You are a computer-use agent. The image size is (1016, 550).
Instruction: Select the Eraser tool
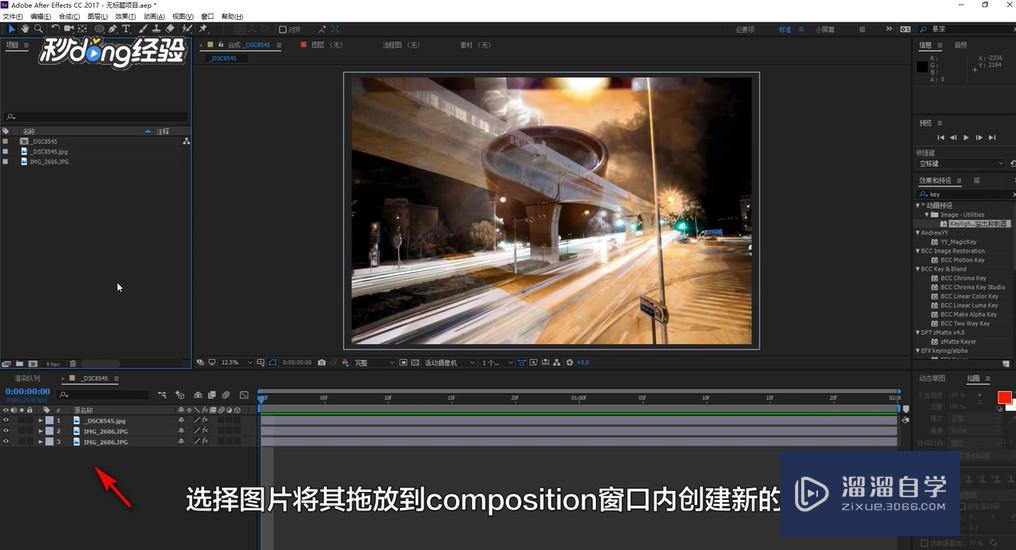(x=170, y=29)
